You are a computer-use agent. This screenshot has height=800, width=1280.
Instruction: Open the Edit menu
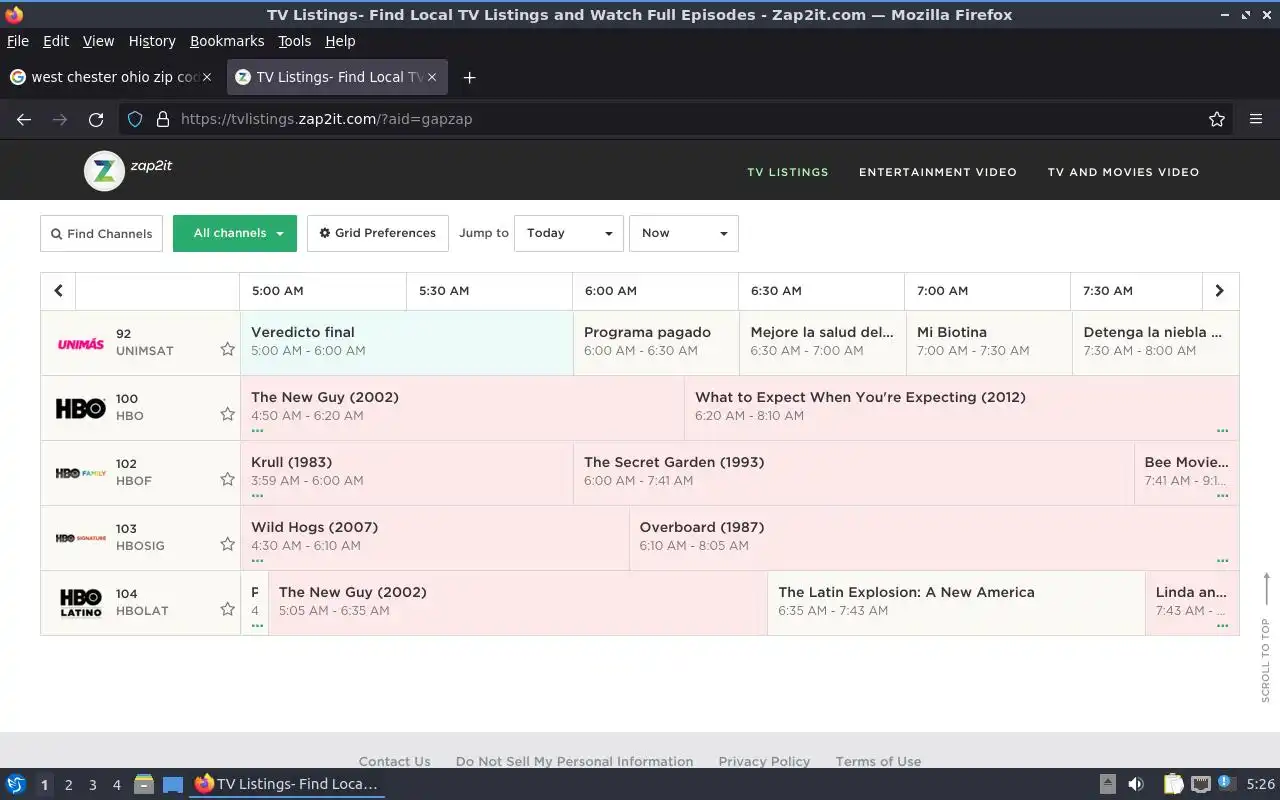[x=56, y=41]
